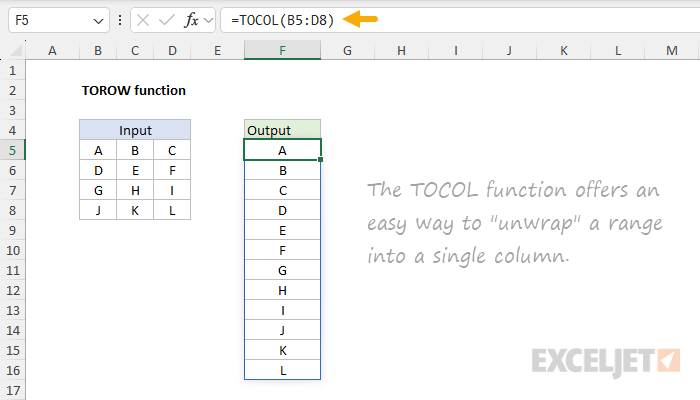Click Input cell C6 containing E
700x400 pixels.
(135, 170)
